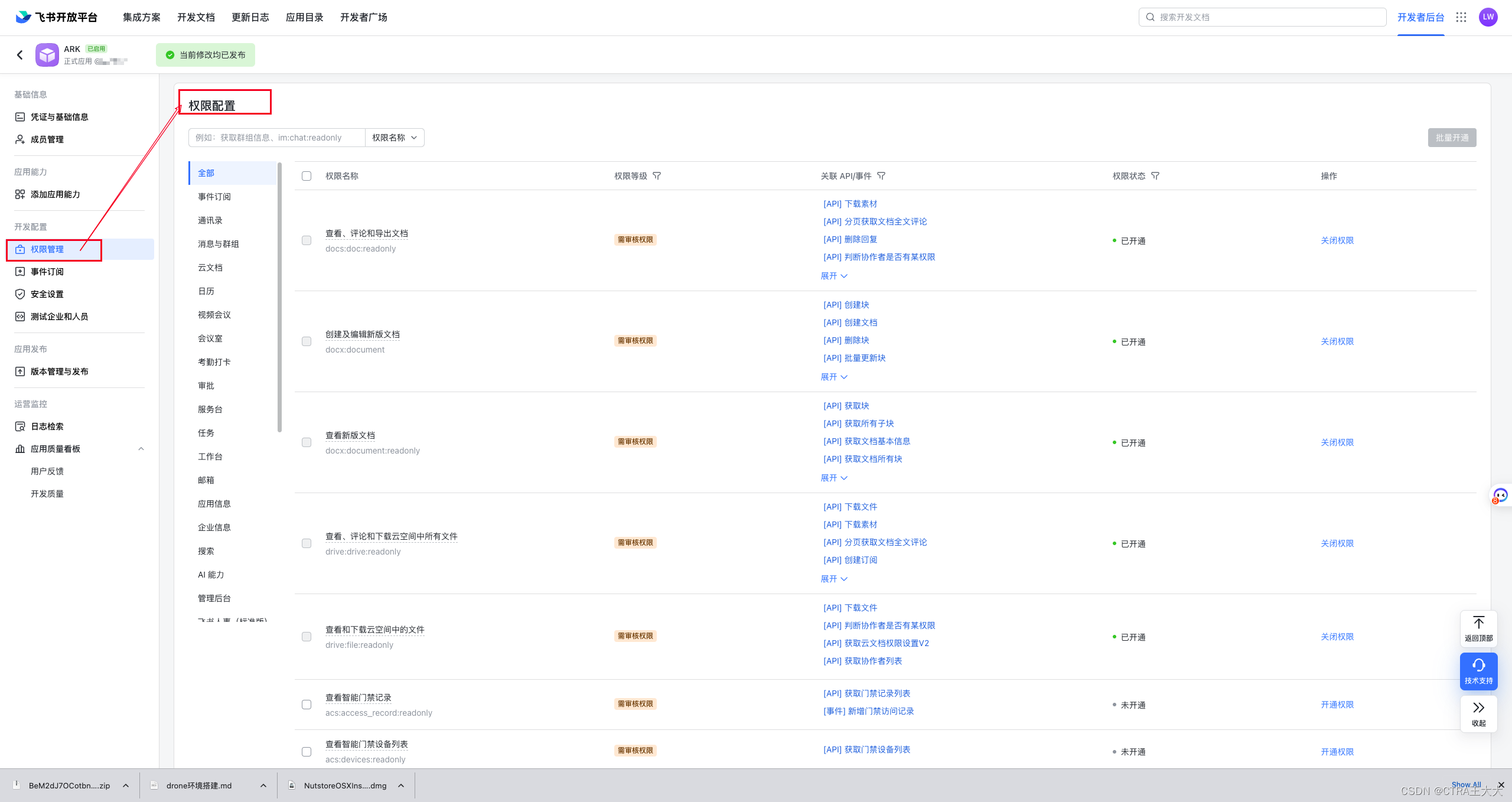
Task: Open the app grid launcher icon
Action: tap(1461, 17)
